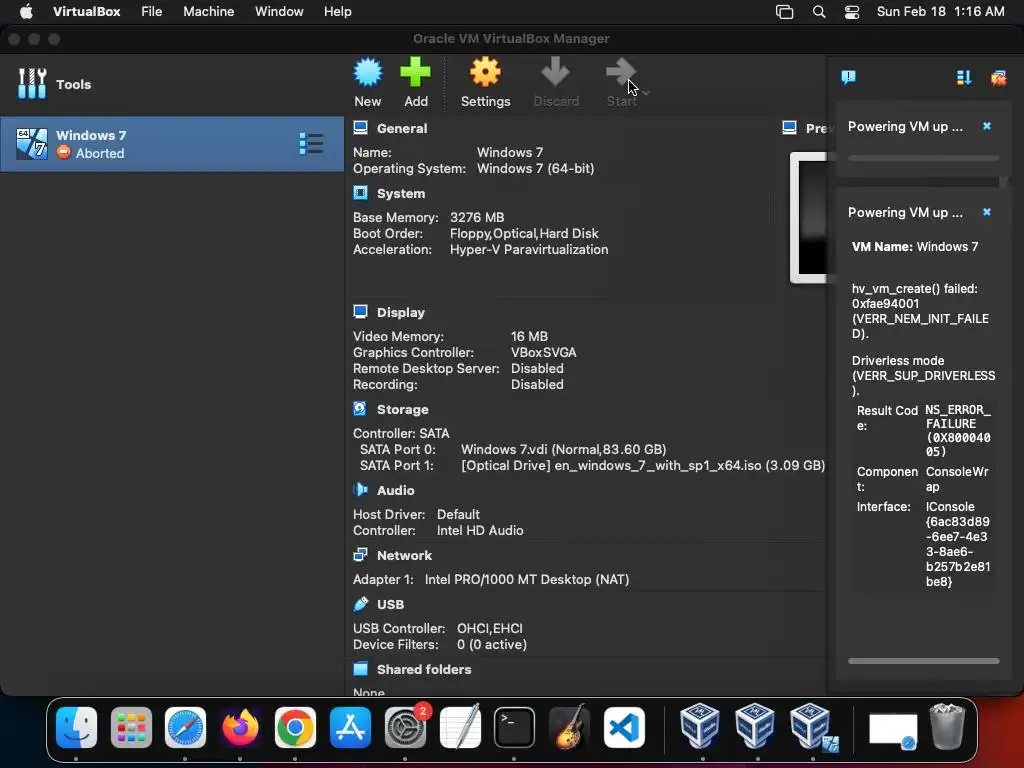Click the Display section monitor icon

click(x=360, y=312)
